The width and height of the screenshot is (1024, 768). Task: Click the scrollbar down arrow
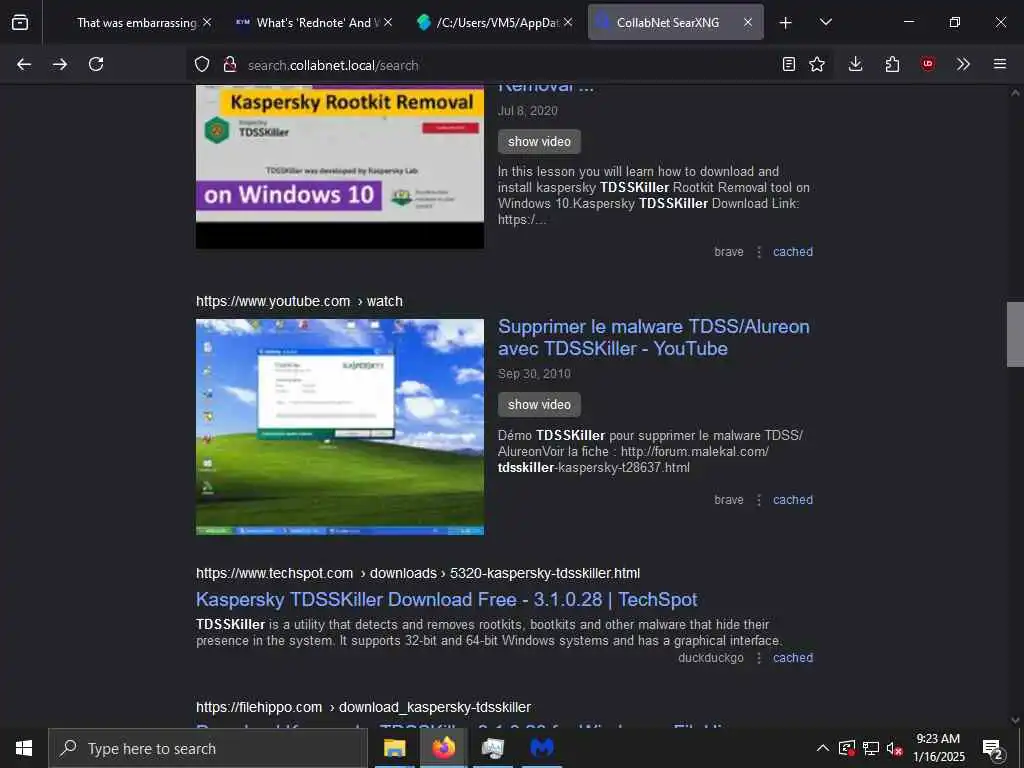coord(1015,720)
